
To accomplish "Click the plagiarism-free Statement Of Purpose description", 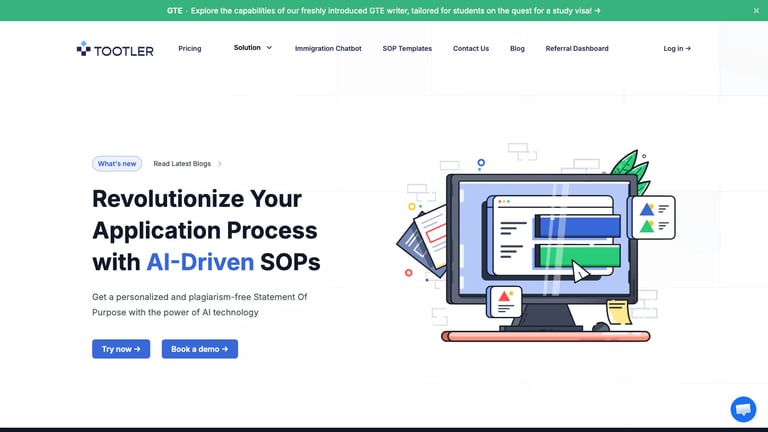I will coord(200,304).
